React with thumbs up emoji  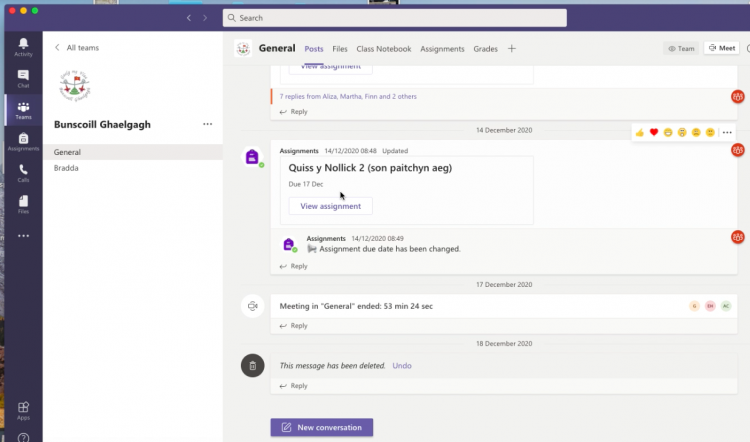(x=640, y=133)
